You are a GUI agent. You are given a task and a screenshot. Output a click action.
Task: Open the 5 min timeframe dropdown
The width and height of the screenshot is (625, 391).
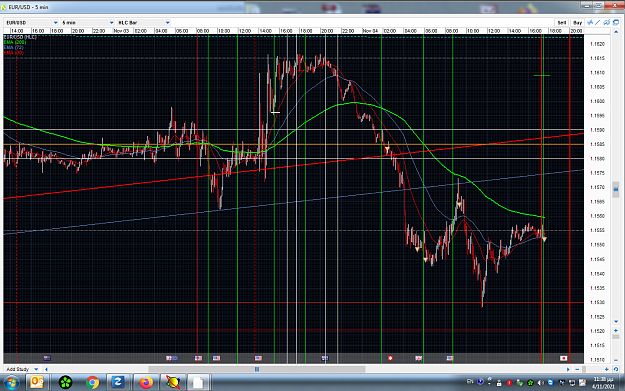coord(88,23)
